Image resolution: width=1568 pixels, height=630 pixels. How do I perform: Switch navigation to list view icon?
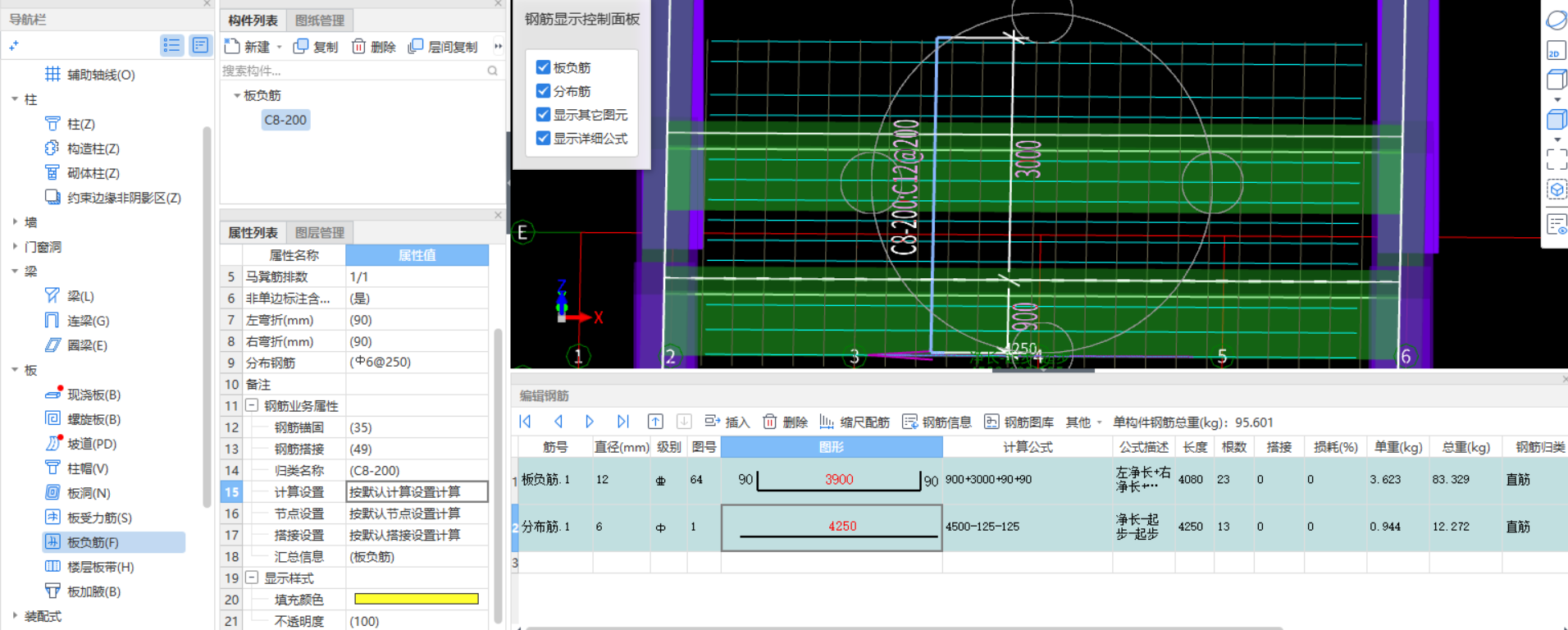pos(171,45)
